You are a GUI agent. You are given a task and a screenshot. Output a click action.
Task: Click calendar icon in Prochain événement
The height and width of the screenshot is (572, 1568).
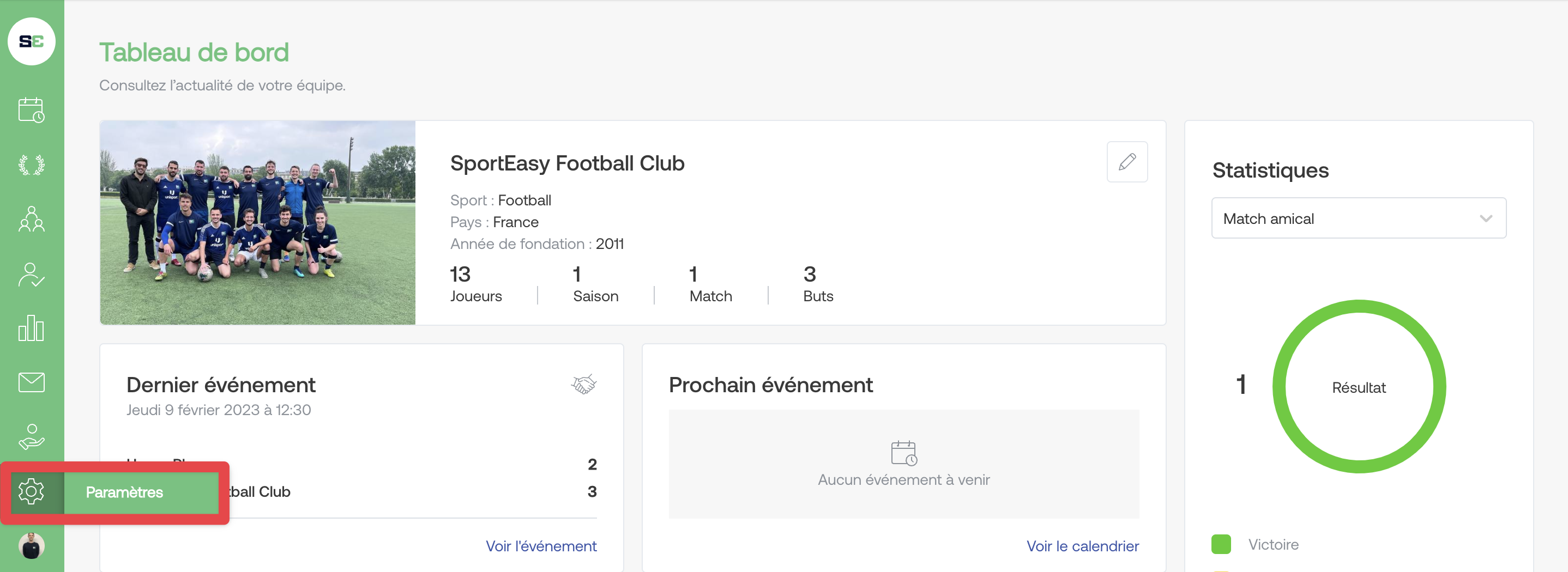903,453
